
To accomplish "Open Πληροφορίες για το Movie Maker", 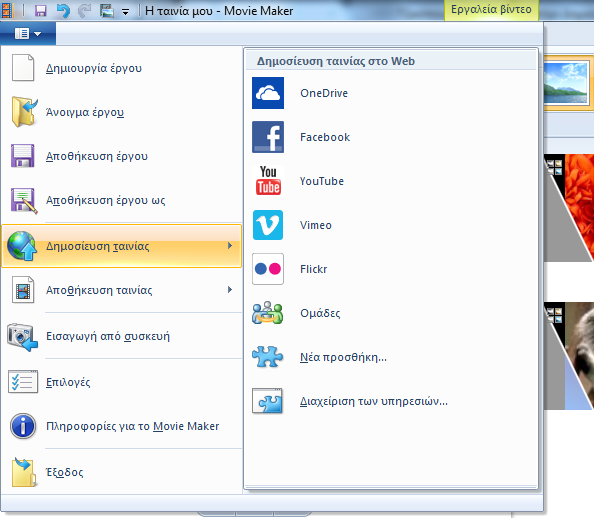I will pos(122,426).
